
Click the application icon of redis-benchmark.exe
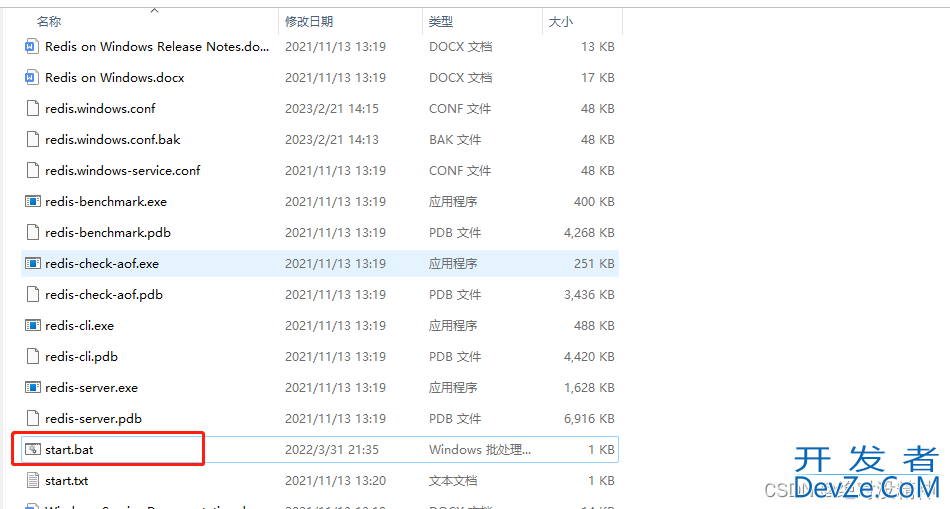pyautogui.click(x=33, y=201)
